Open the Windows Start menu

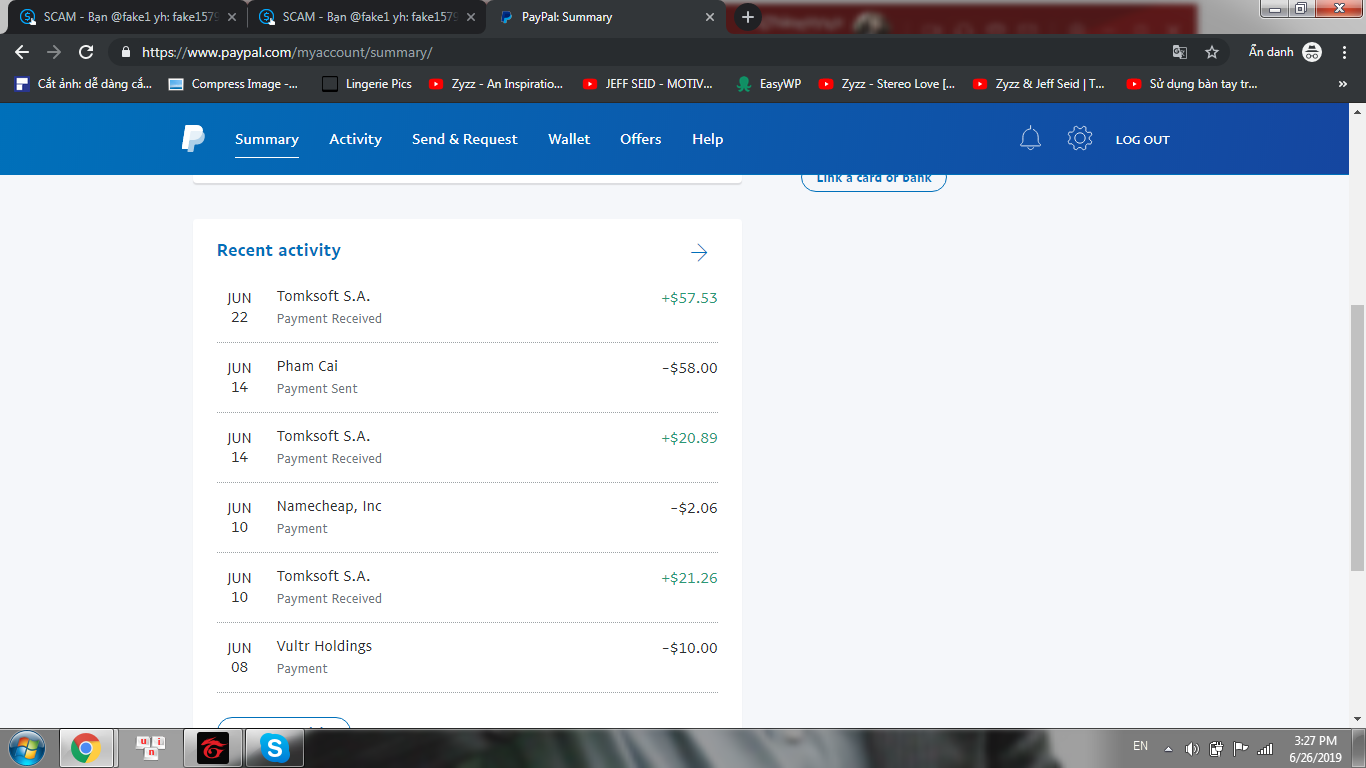pos(27,748)
